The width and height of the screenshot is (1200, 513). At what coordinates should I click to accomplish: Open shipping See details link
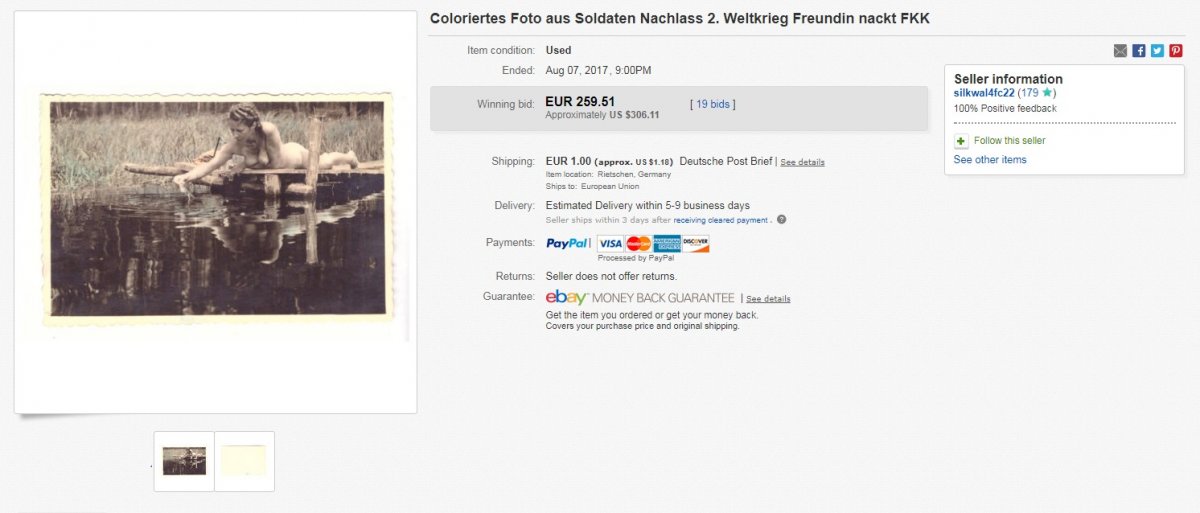point(802,162)
